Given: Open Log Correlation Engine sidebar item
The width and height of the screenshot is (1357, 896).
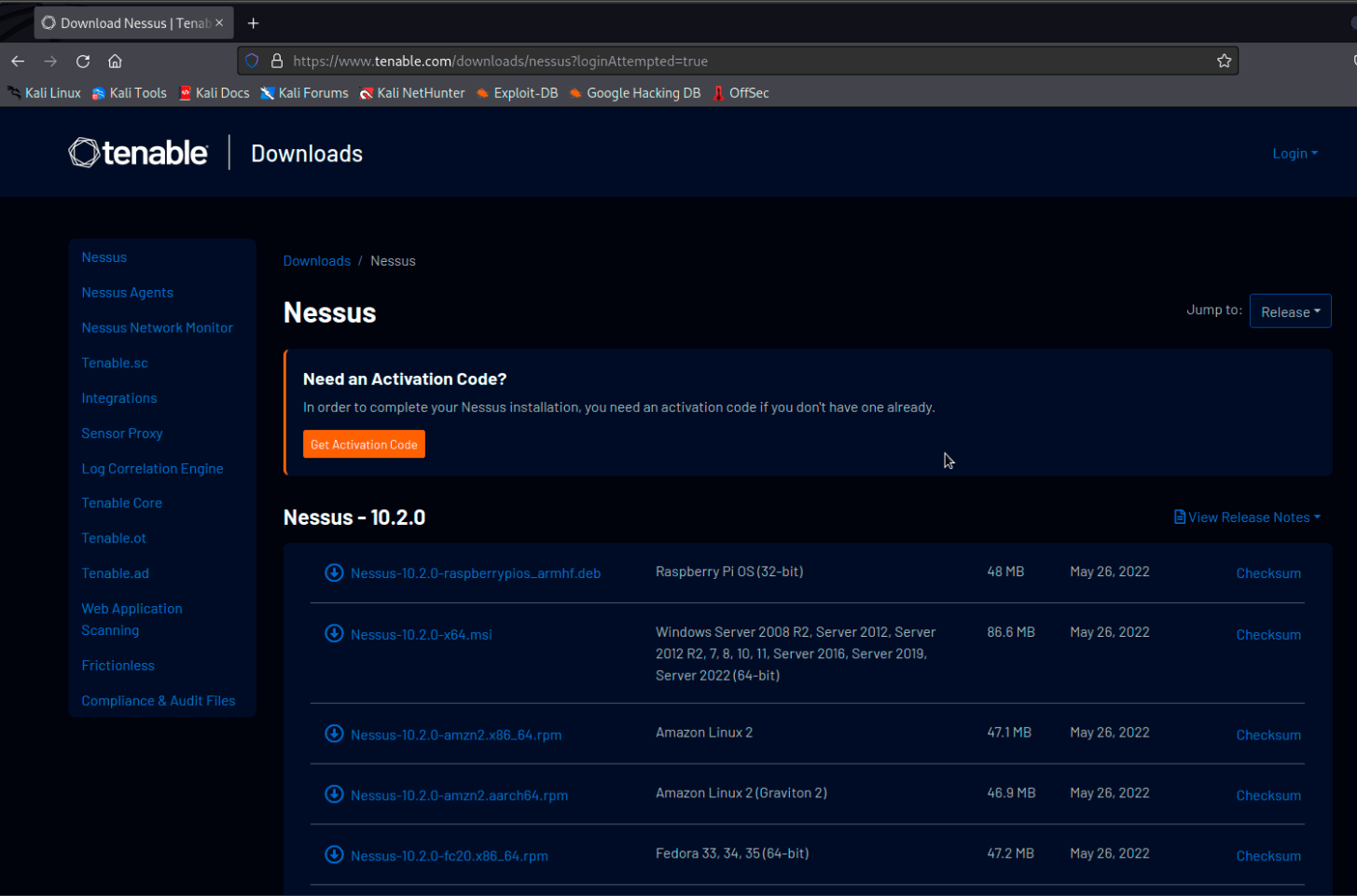Looking at the screenshot, I should pos(152,469).
